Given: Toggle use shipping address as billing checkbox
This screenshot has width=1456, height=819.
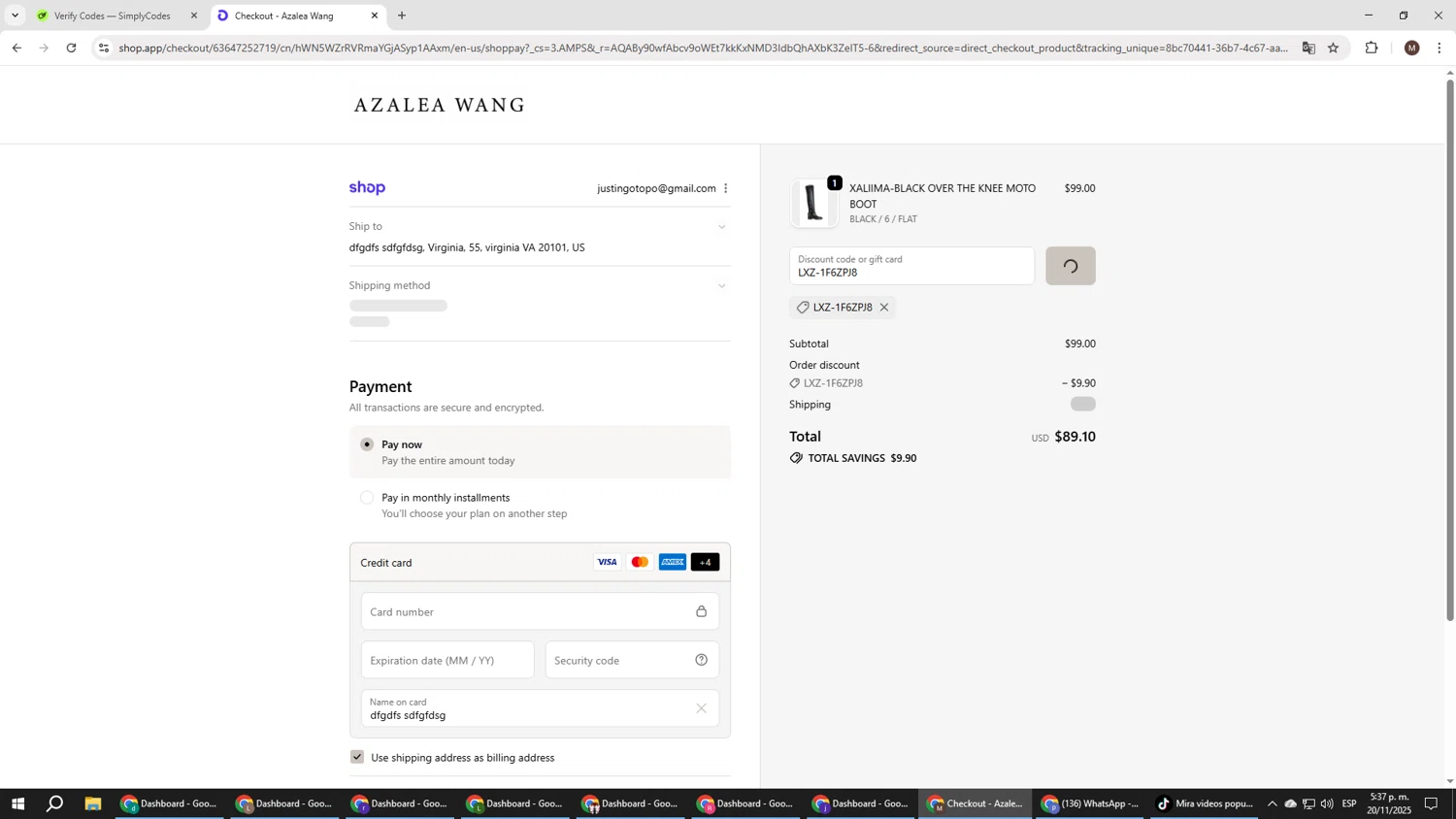Looking at the screenshot, I should coord(357,757).
